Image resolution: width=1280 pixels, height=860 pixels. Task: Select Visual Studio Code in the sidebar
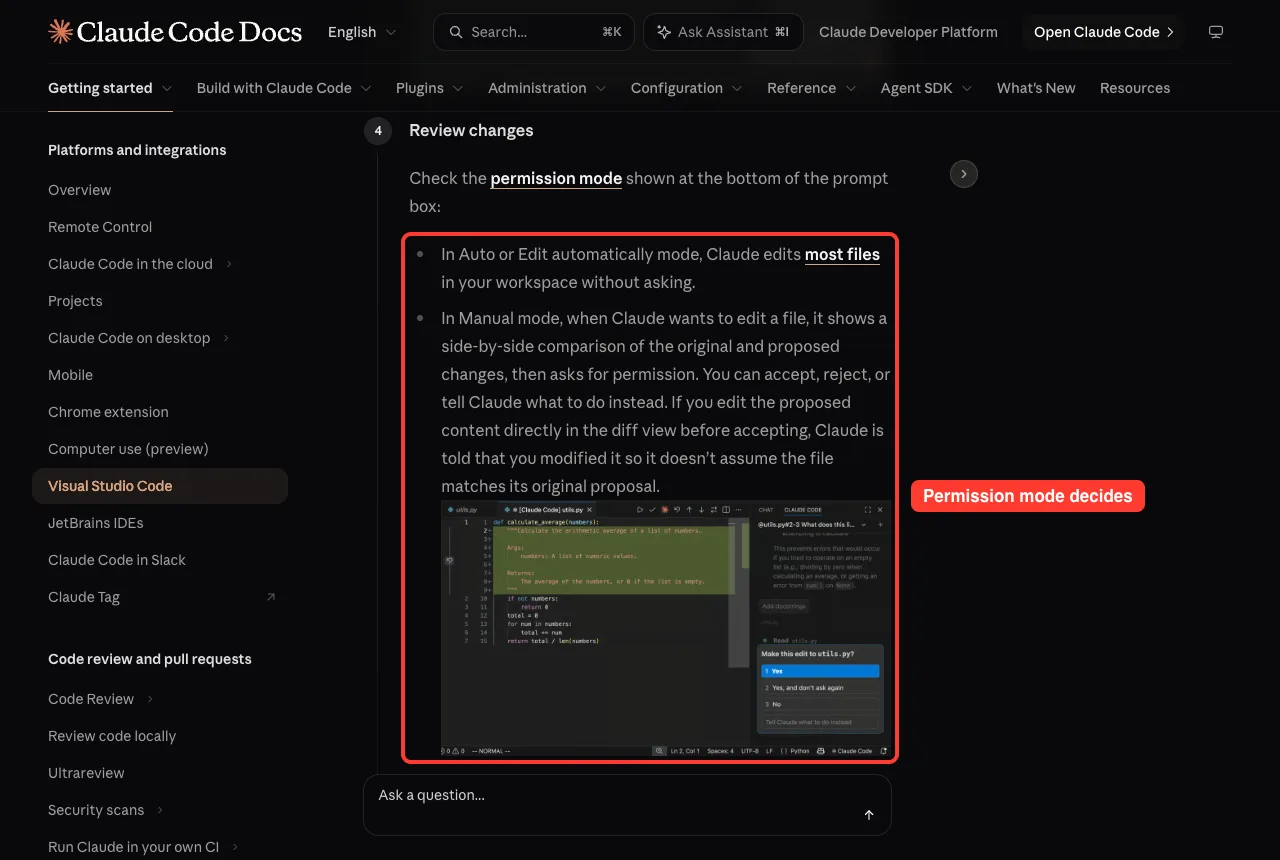(x=160, y=486)
